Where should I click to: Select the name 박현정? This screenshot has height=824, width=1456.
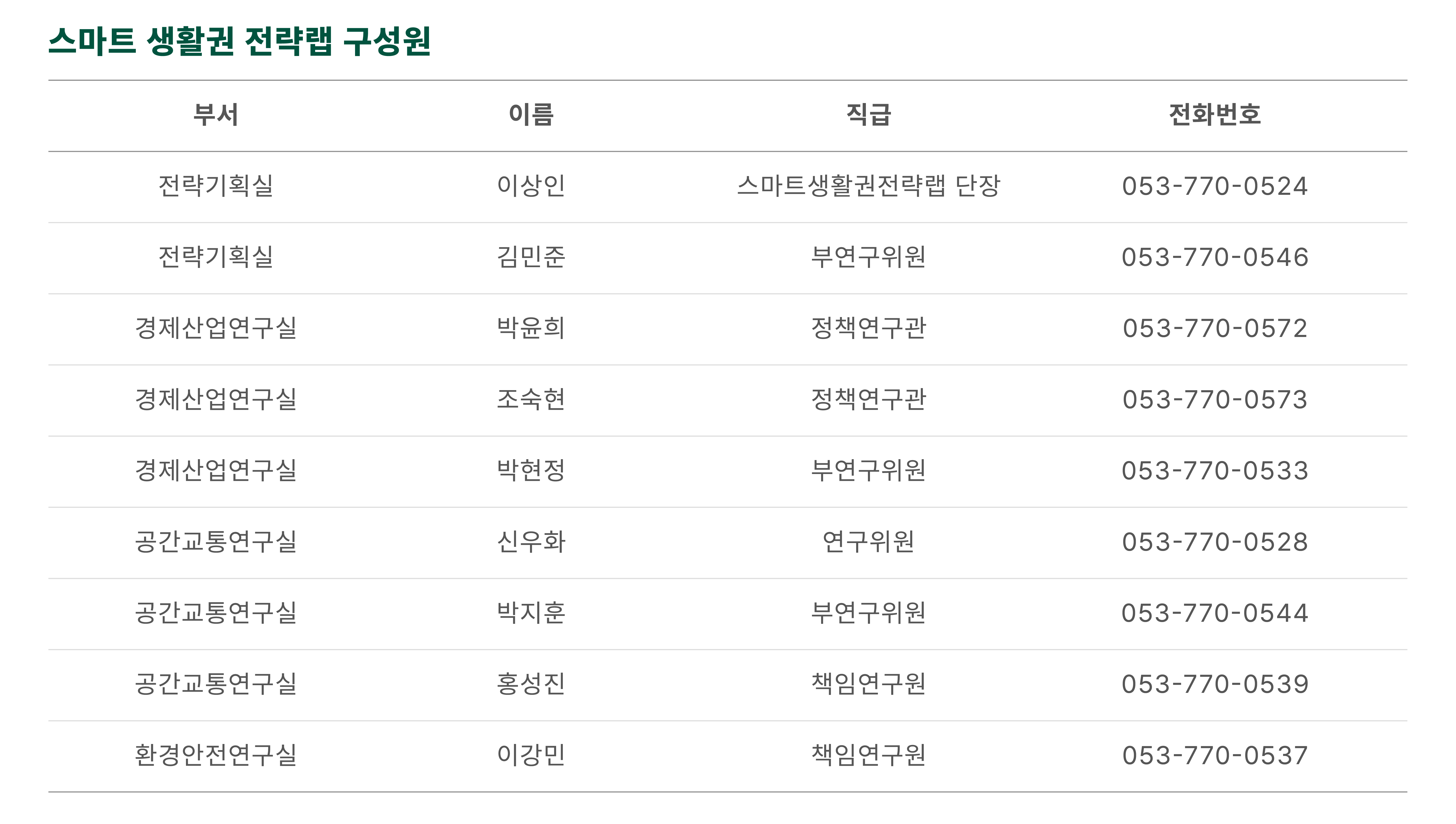[531, 471]
